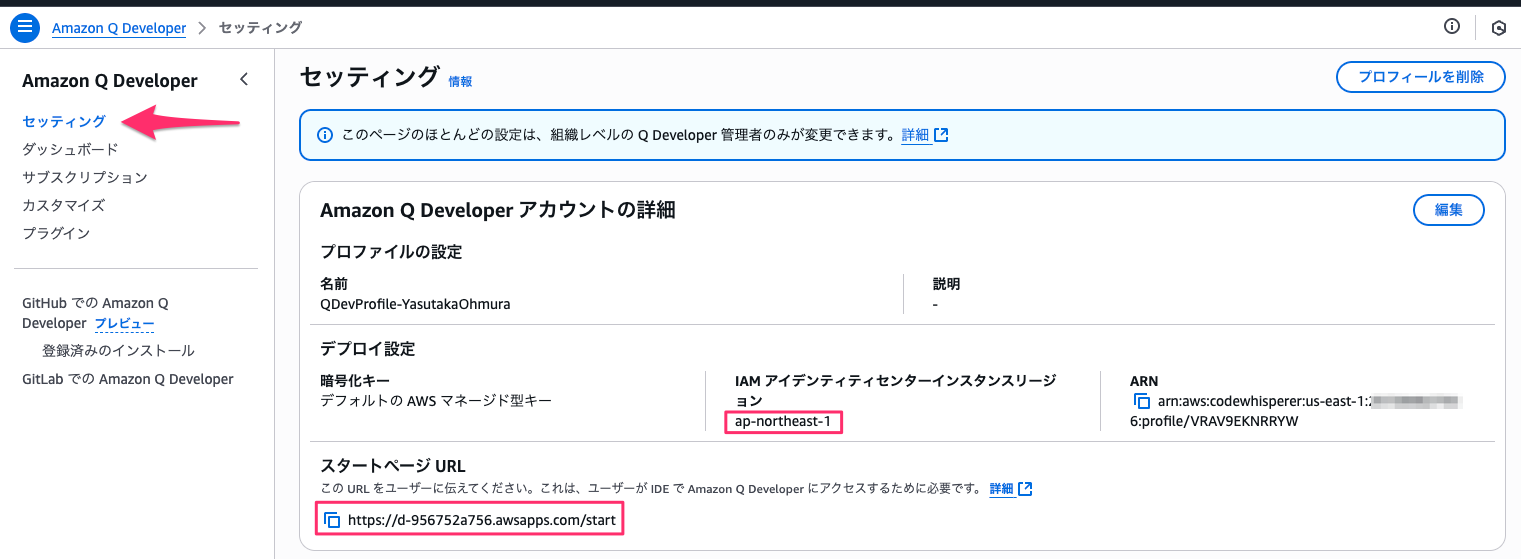Screen dimensions: 1521x559
Task: Click the 編集 button in account details
Action: tap(1448, 210)
